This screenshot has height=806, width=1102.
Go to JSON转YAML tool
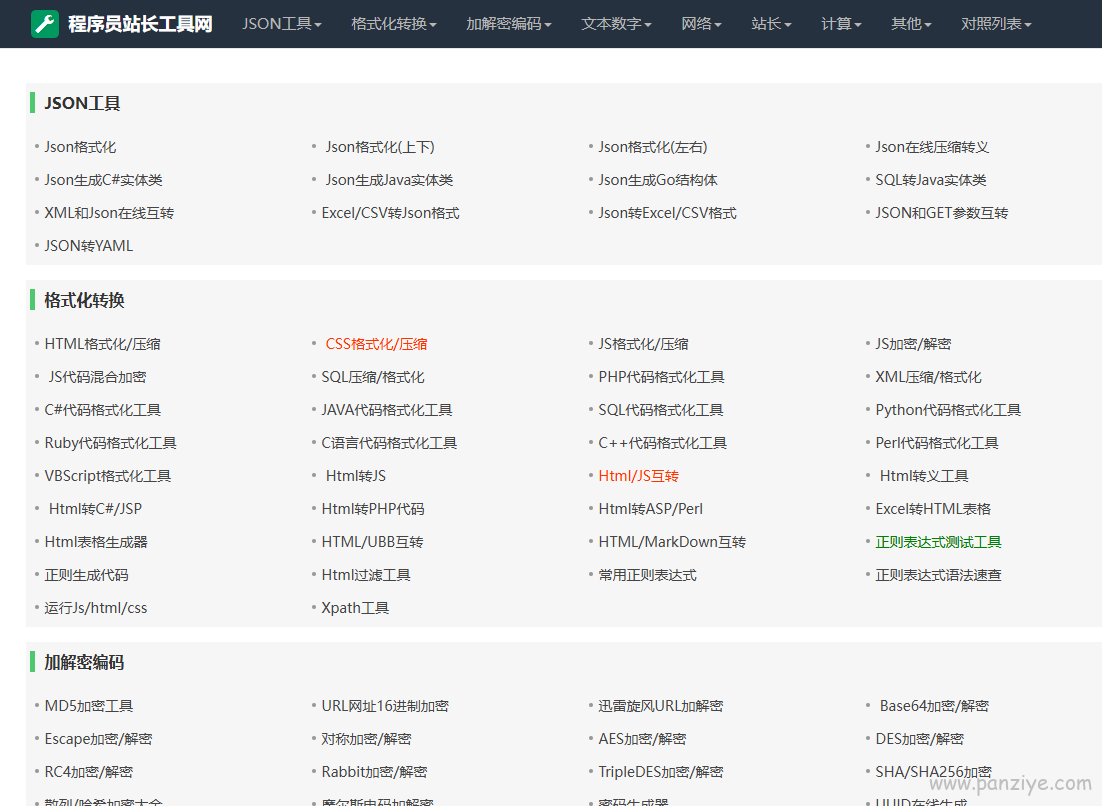(89, 246)
